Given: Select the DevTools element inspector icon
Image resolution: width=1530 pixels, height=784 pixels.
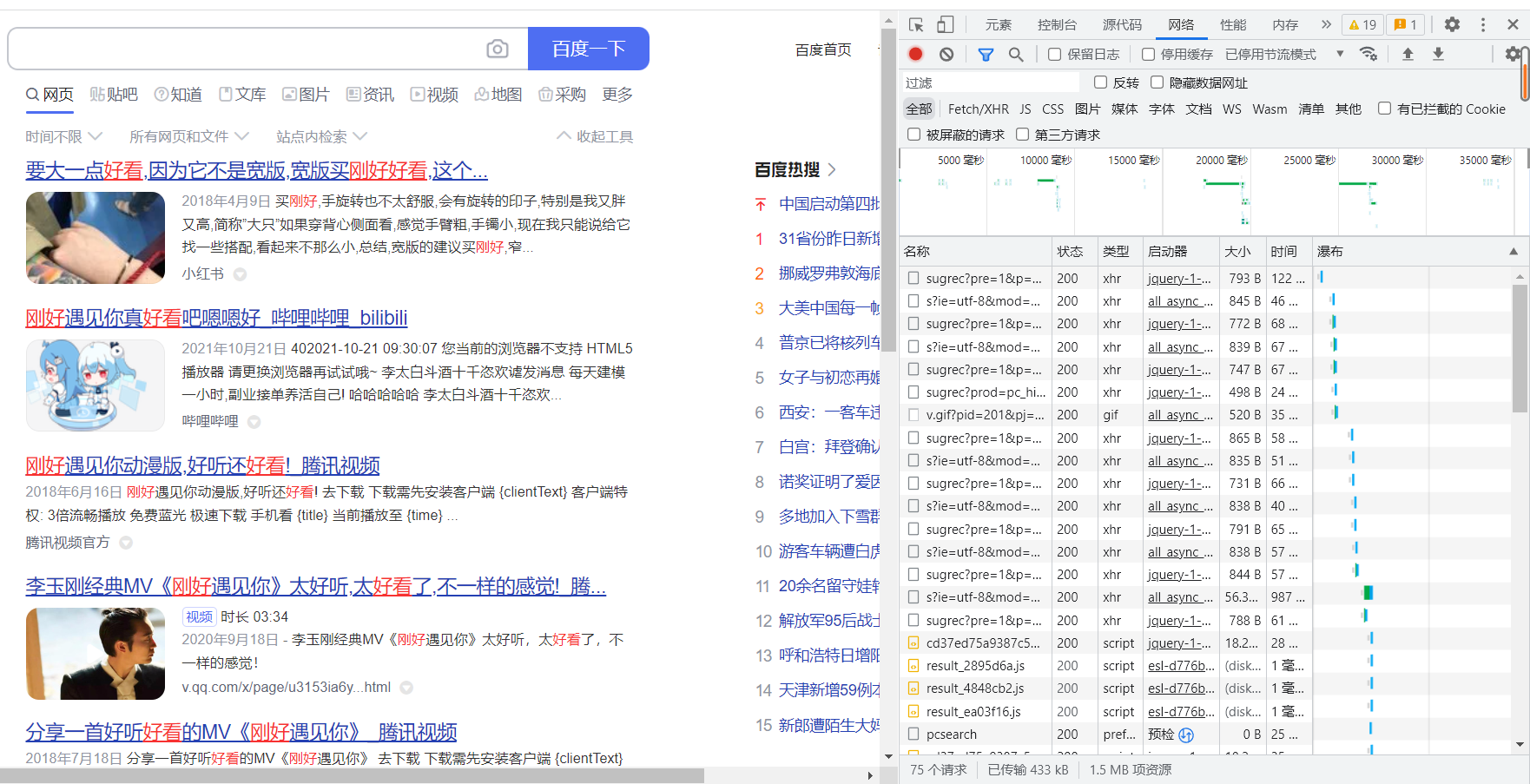Looking at the screenshot, I should pos(916,24).
